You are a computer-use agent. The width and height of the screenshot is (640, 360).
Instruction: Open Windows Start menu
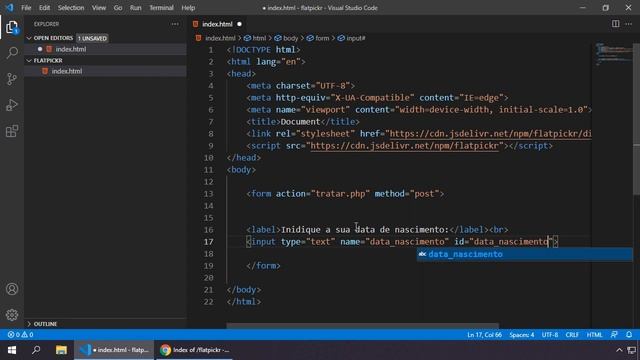click(x=11, y=350)
